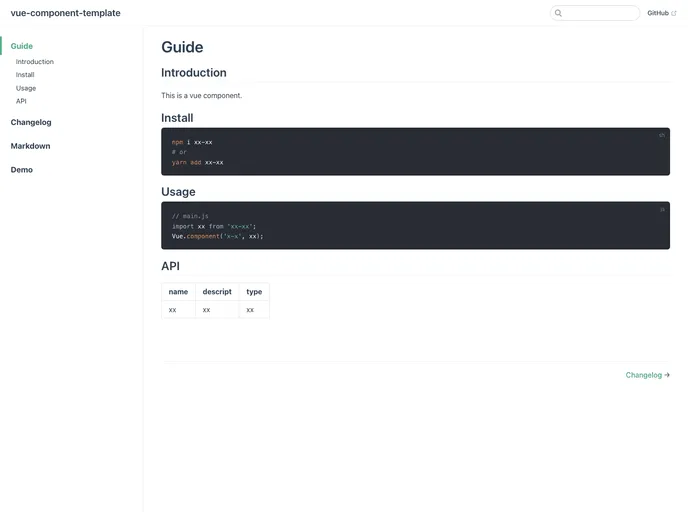Image resolution: width=688 pixels, height=512 pixels.
Task: Click the search magnifier icon
Action: (x=559, y=13)
